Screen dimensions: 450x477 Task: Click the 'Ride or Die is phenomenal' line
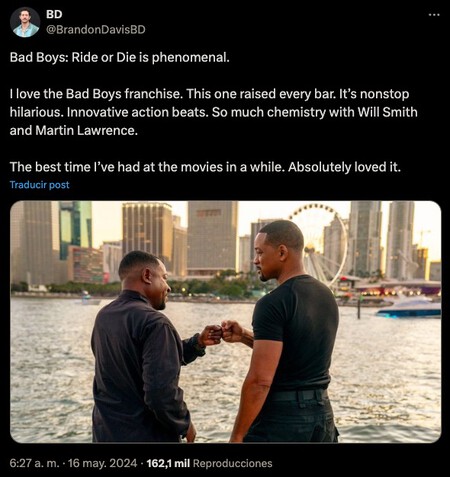point(120,57)
